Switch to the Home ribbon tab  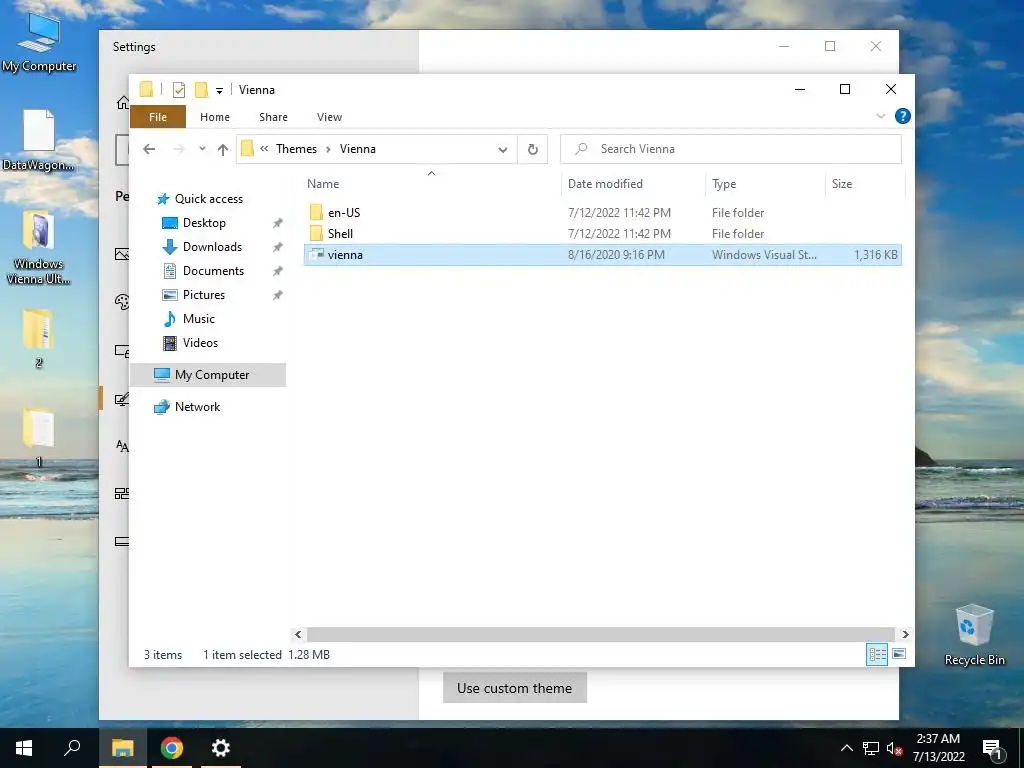pos(215,117)
